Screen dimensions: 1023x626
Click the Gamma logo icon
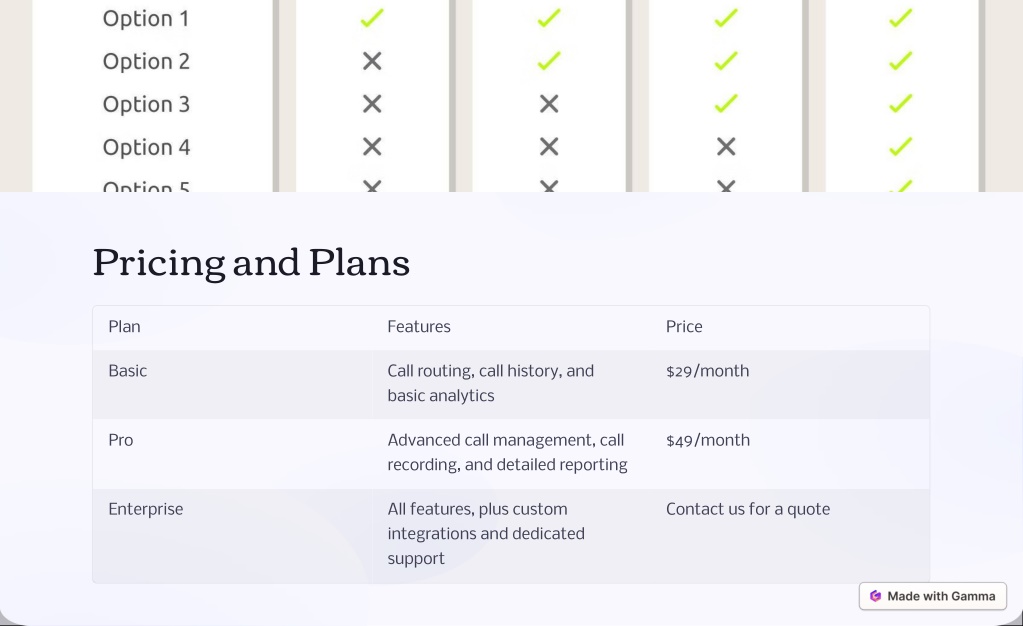876,596
